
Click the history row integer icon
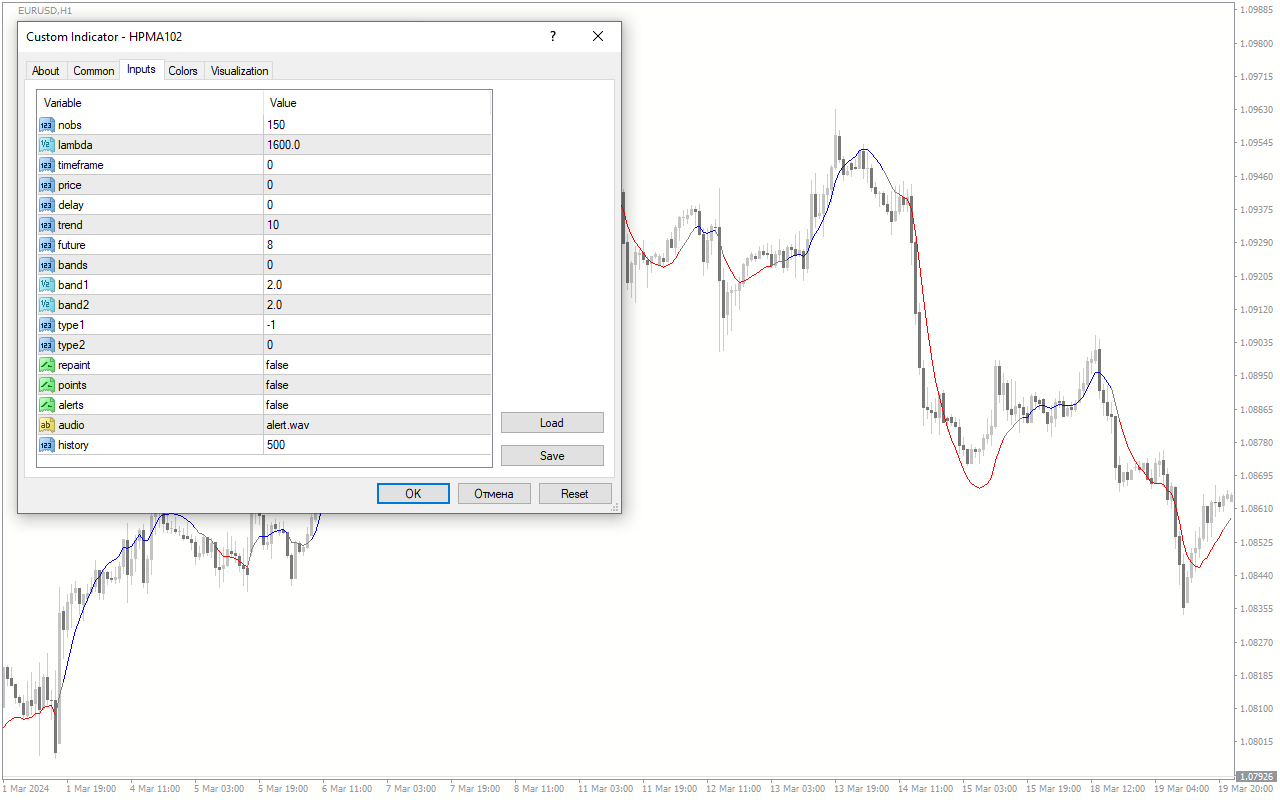coord(46,445)
